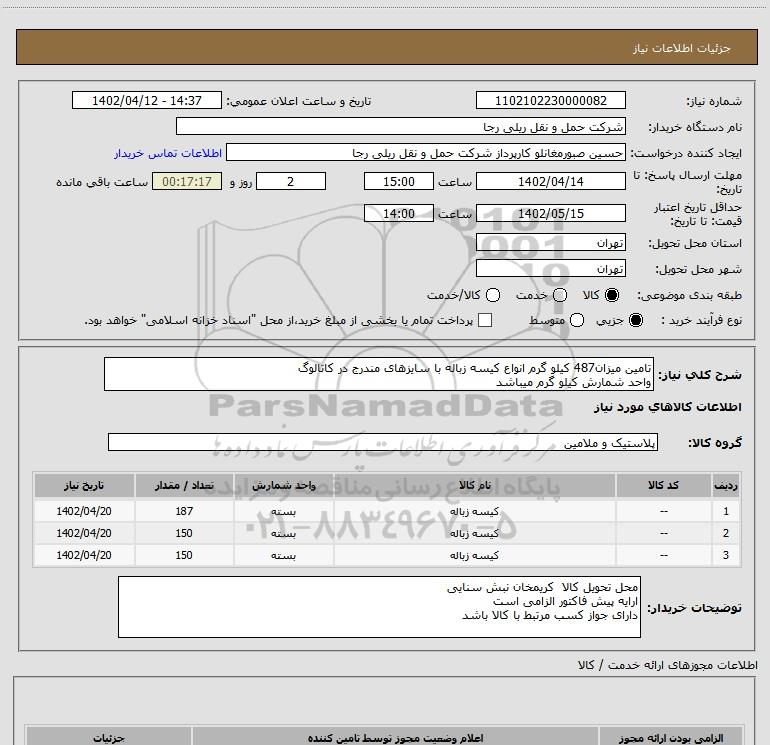Click date 1402/04/20 in row 2

(84, 533)
